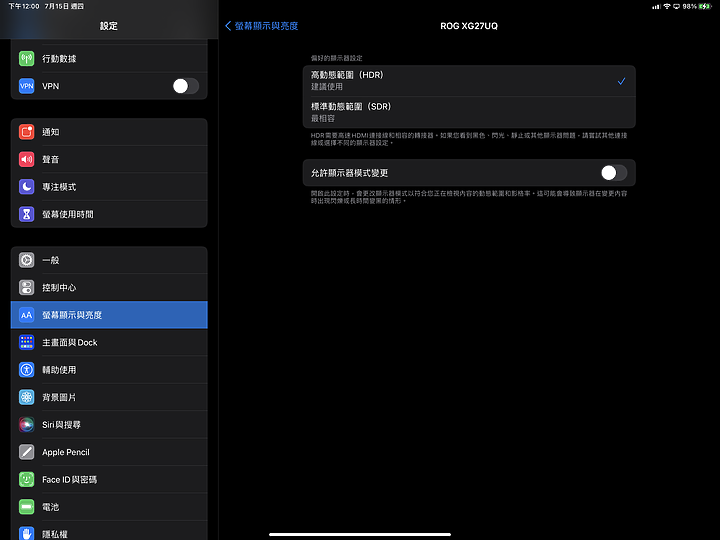This screenshot has width=720, height=540.
Task: Click the 建議使用 subtitle
Action: [x=326, y=87]
